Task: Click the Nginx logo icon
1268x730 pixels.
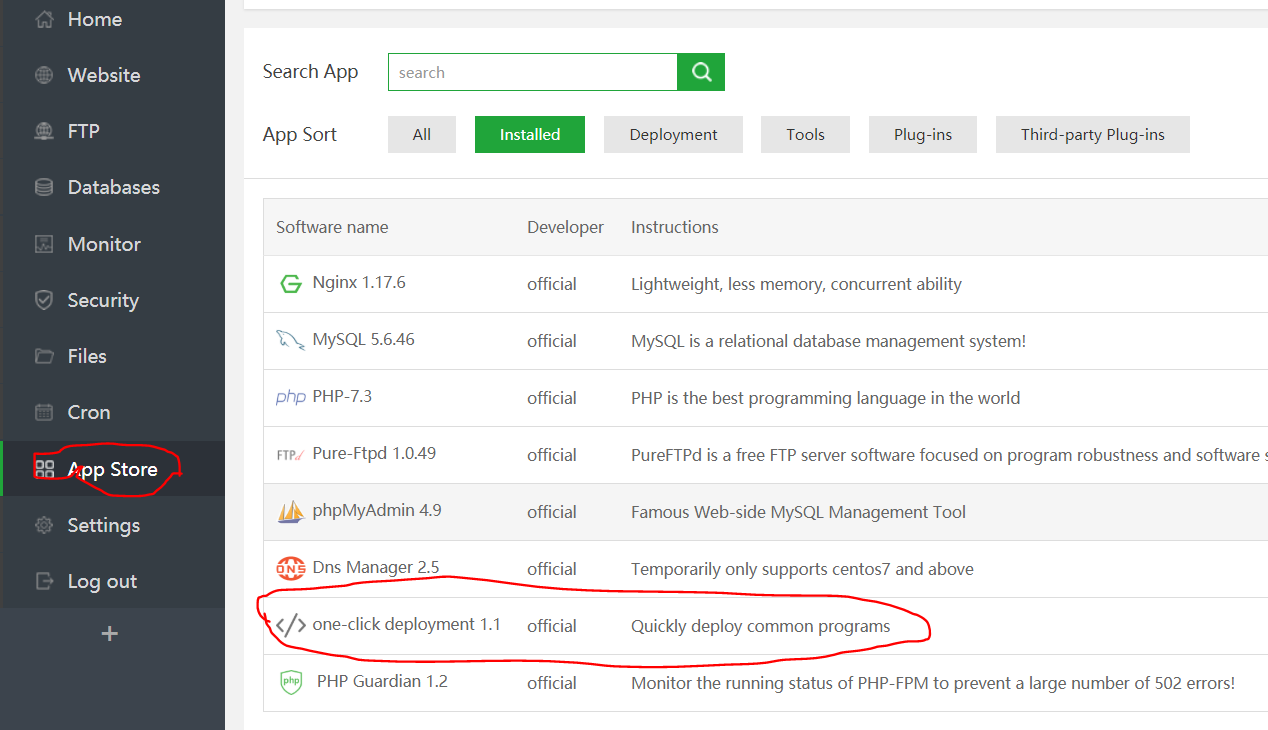Action: pyautogui.click(x=290, y=284)
